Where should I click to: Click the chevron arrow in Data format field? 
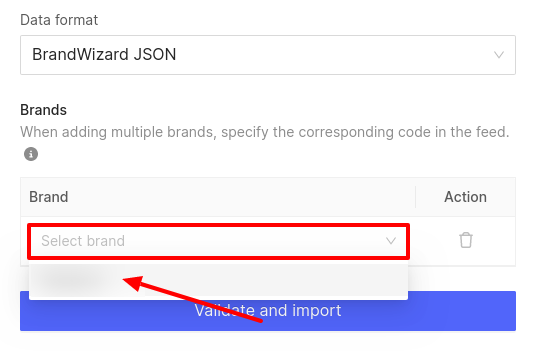[499, 55]
